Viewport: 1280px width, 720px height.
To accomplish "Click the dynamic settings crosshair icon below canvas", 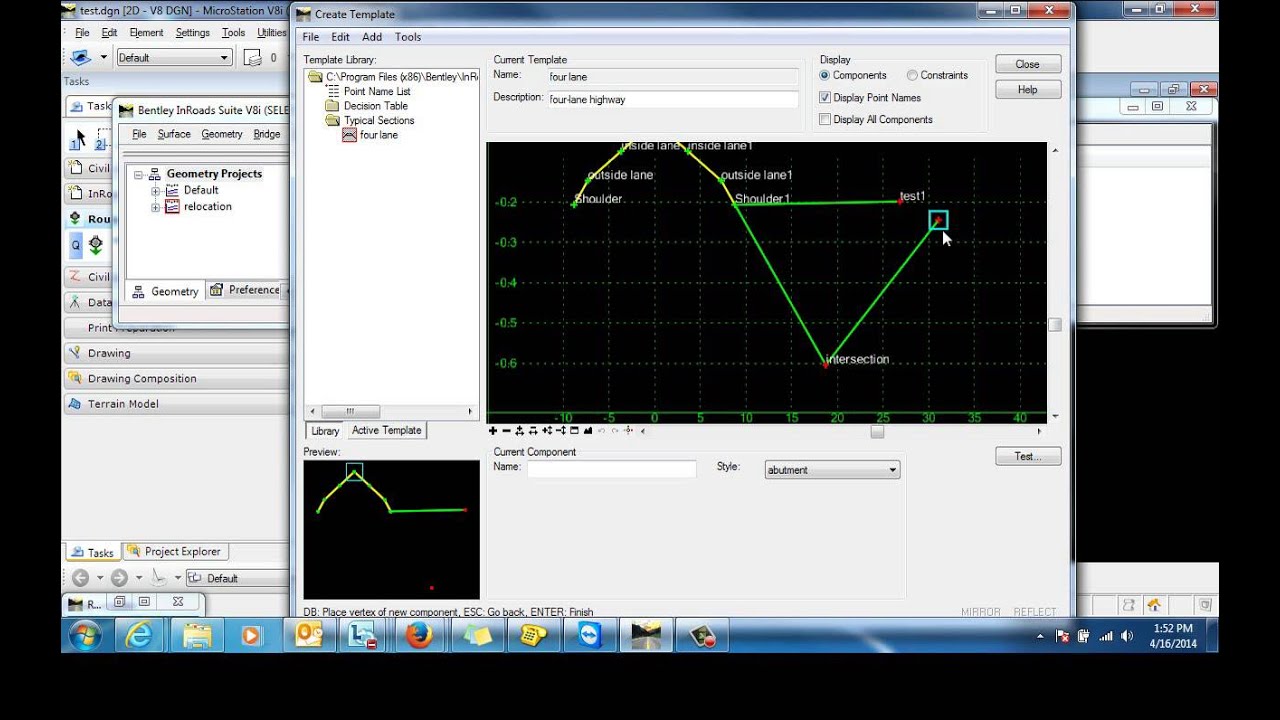I will (x=628, y=431).
